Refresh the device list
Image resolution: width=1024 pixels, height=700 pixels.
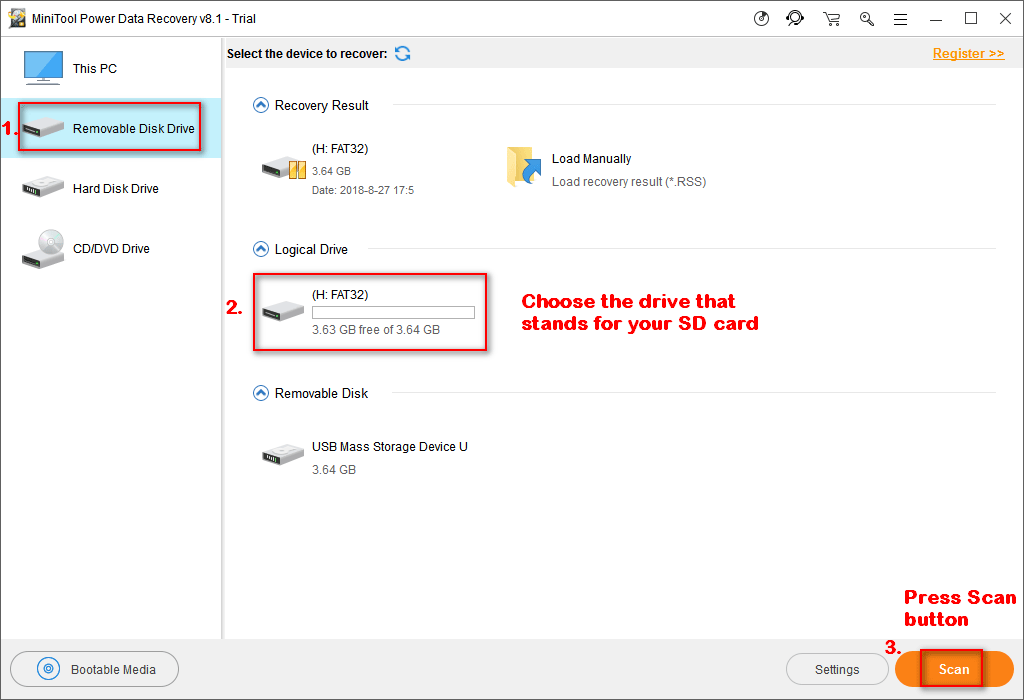pyautogui.click(x=403, y=54)
